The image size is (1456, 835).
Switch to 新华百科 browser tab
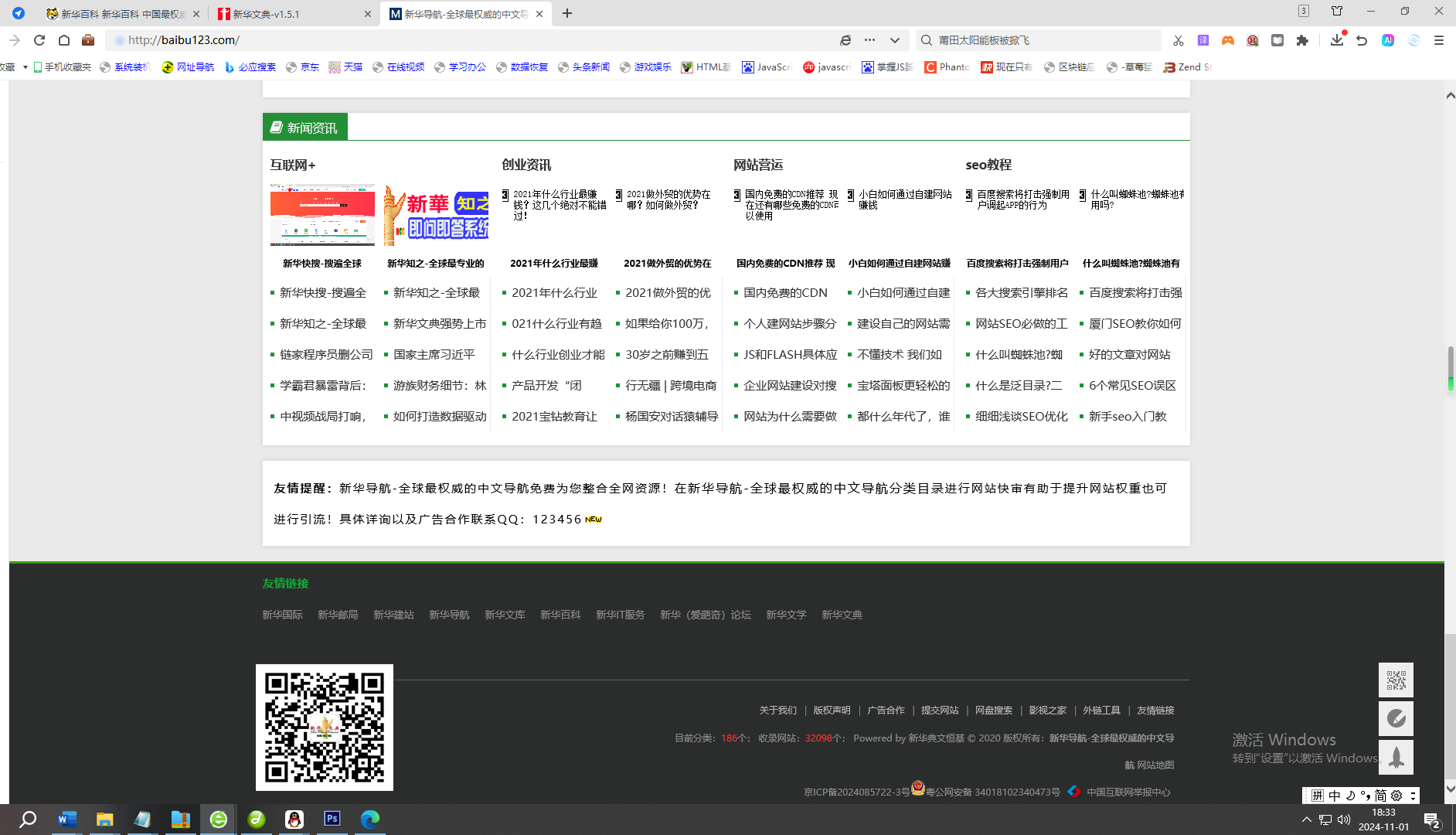tap(121, 14)
